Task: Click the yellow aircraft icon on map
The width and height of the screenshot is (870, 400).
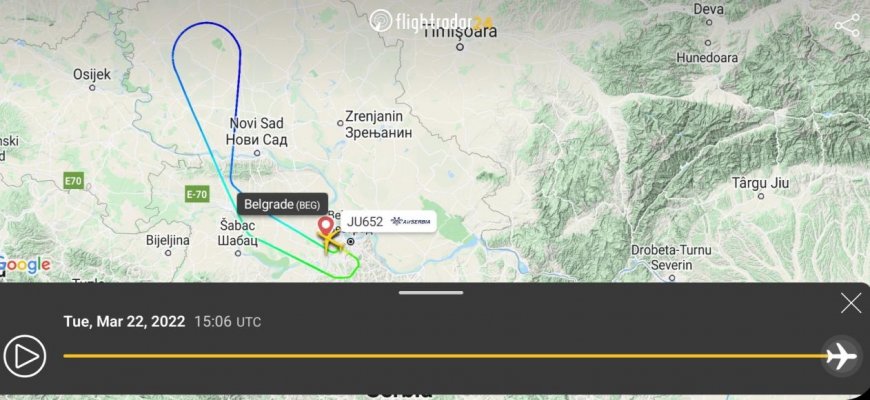Action: point(331,242)
